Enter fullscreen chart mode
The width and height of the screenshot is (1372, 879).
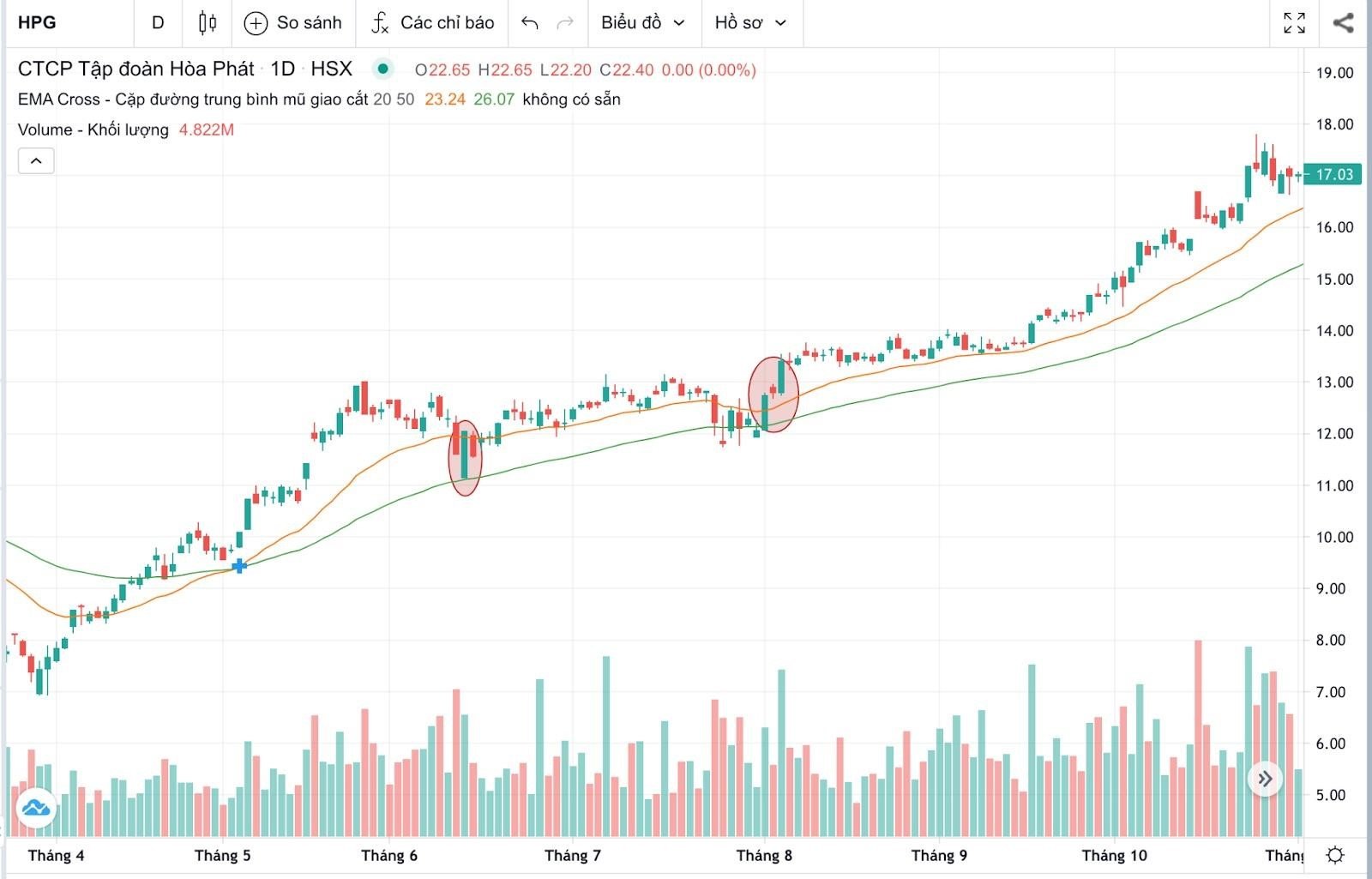point(1294,23)
